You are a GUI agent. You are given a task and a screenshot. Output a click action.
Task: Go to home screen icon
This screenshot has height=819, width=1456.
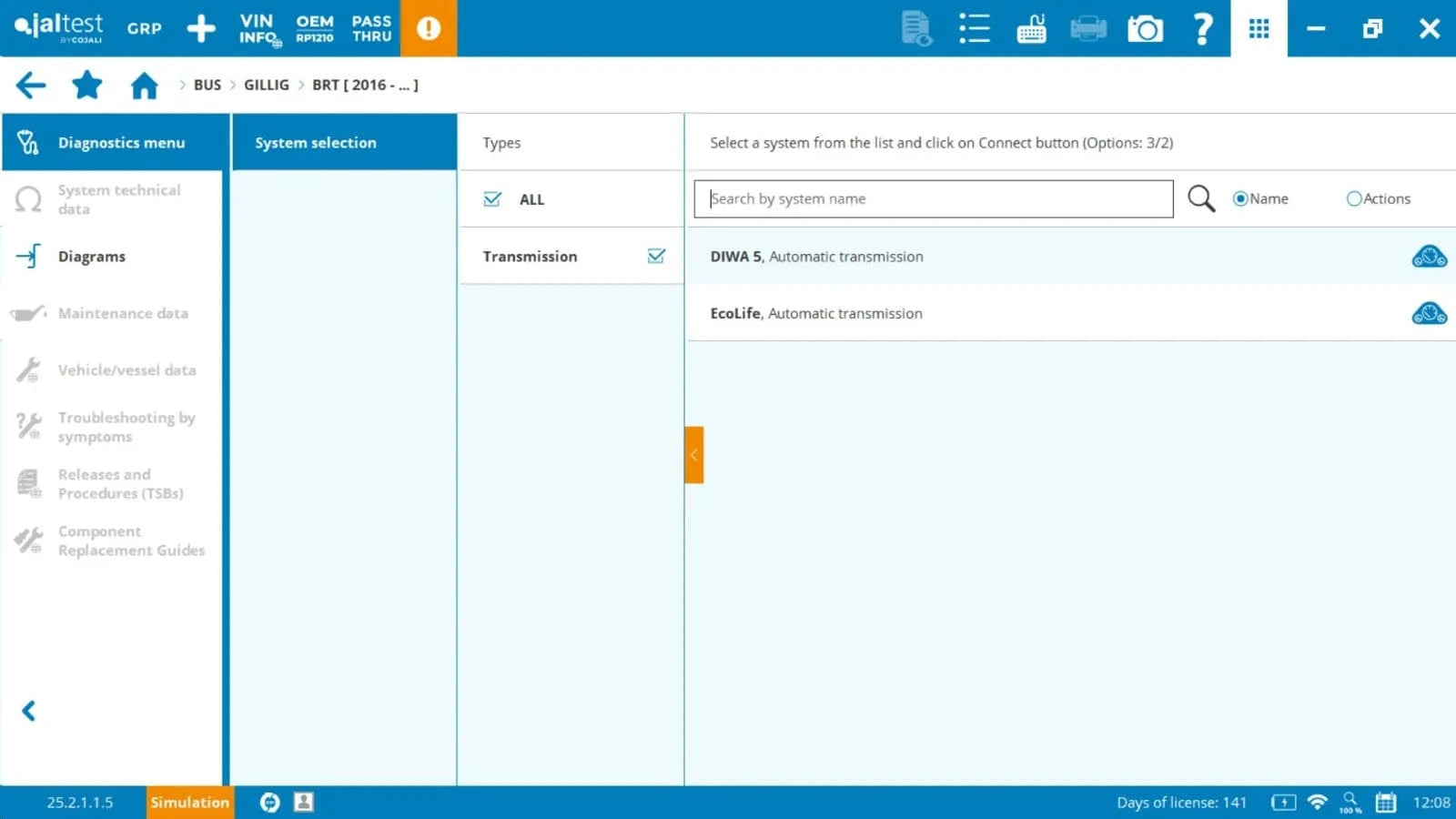coord(144,86)
